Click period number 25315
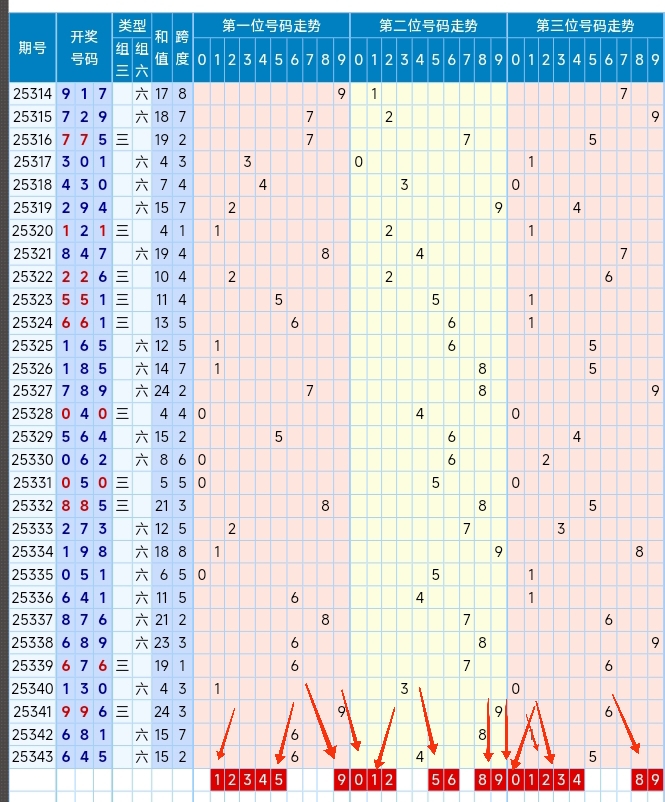Screen dimensions: 665x802 click(33, 117)
